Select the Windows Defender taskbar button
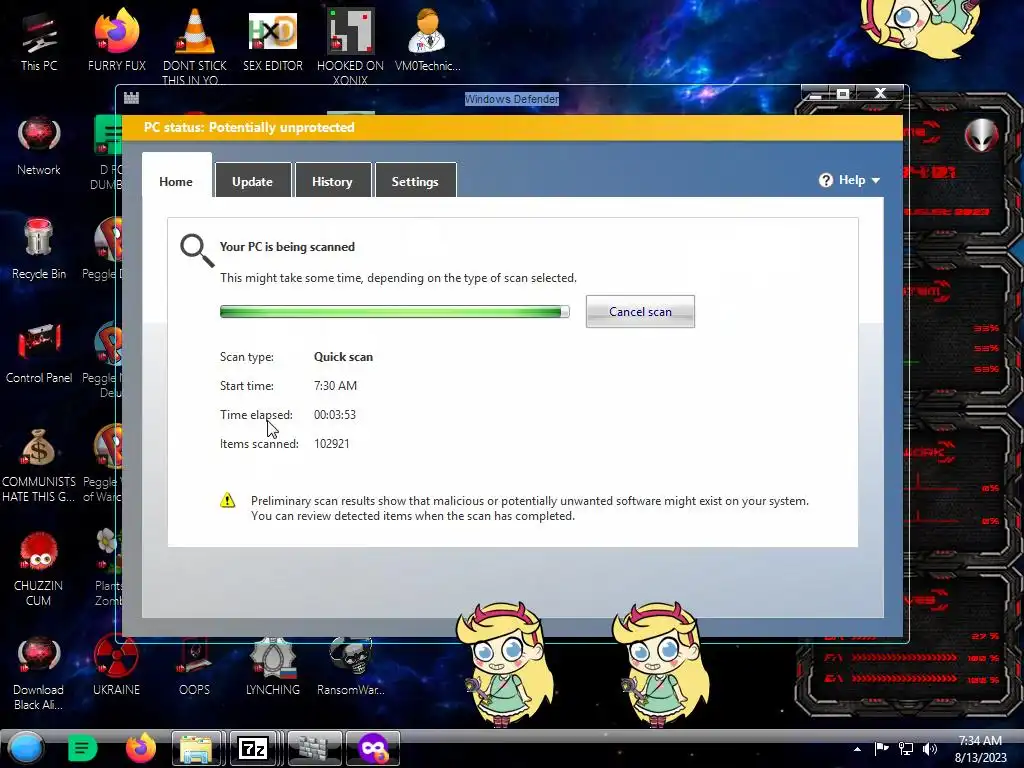Image resolution: width=1024 pixels, height=768 pixels. [314, 748]
